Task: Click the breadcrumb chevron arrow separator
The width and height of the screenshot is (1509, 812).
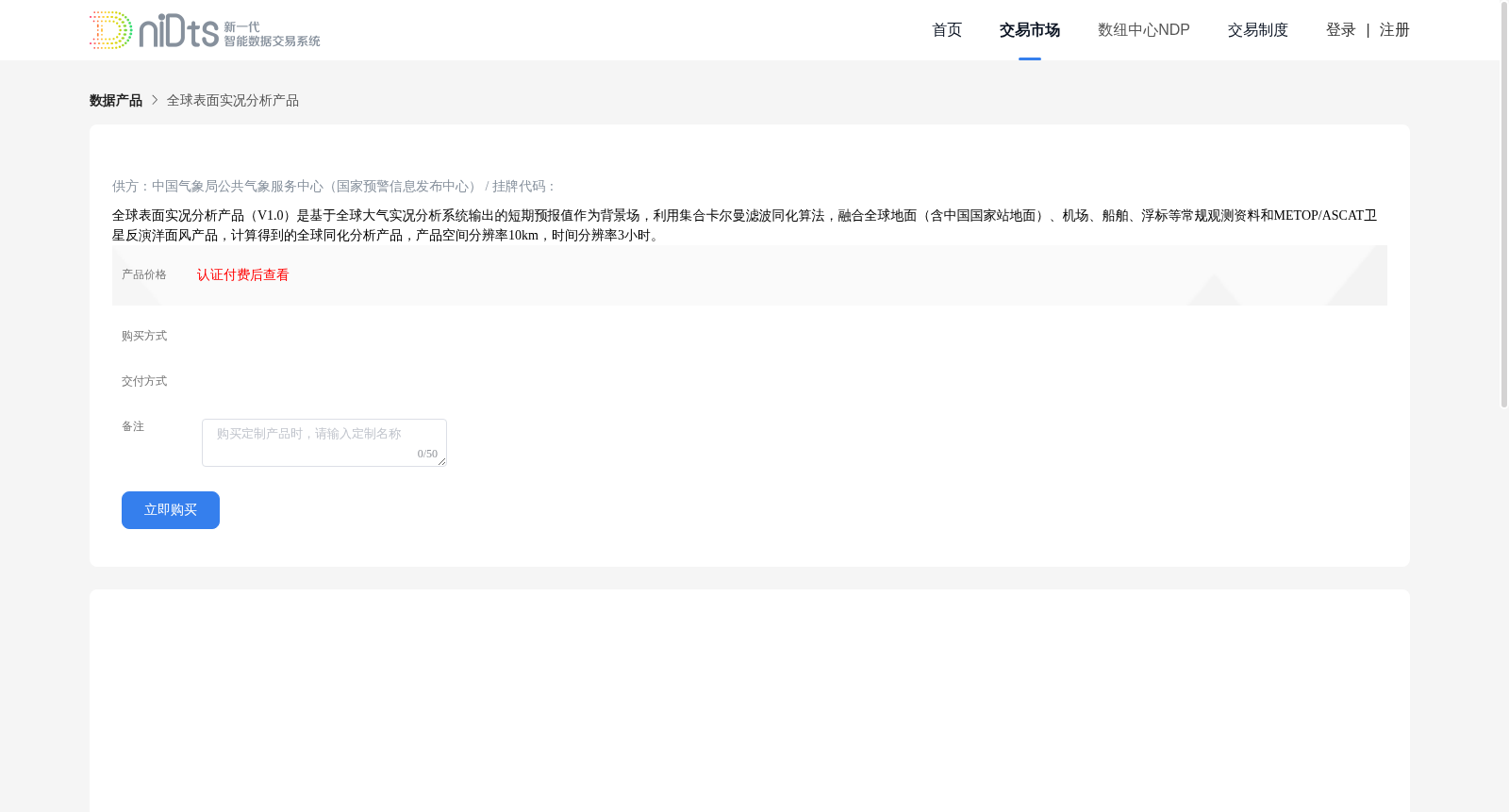Action: tap(155, 100)
